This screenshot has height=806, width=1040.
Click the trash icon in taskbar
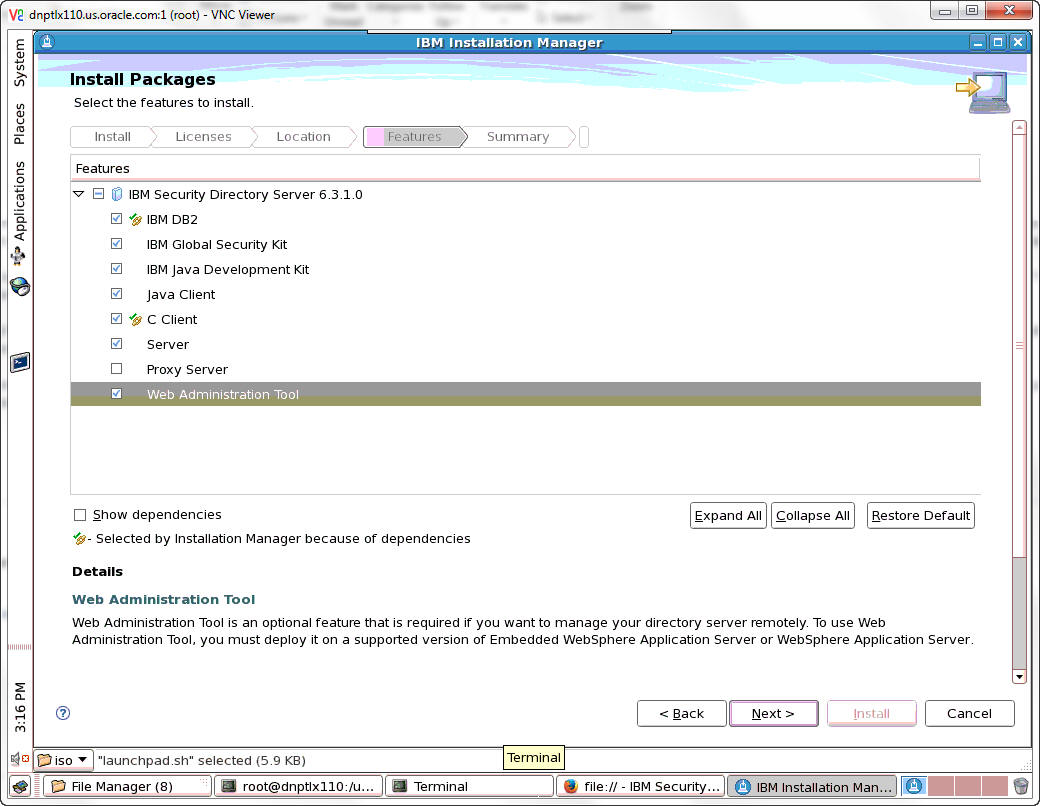pyautogui.click(x=1021, y=786)
